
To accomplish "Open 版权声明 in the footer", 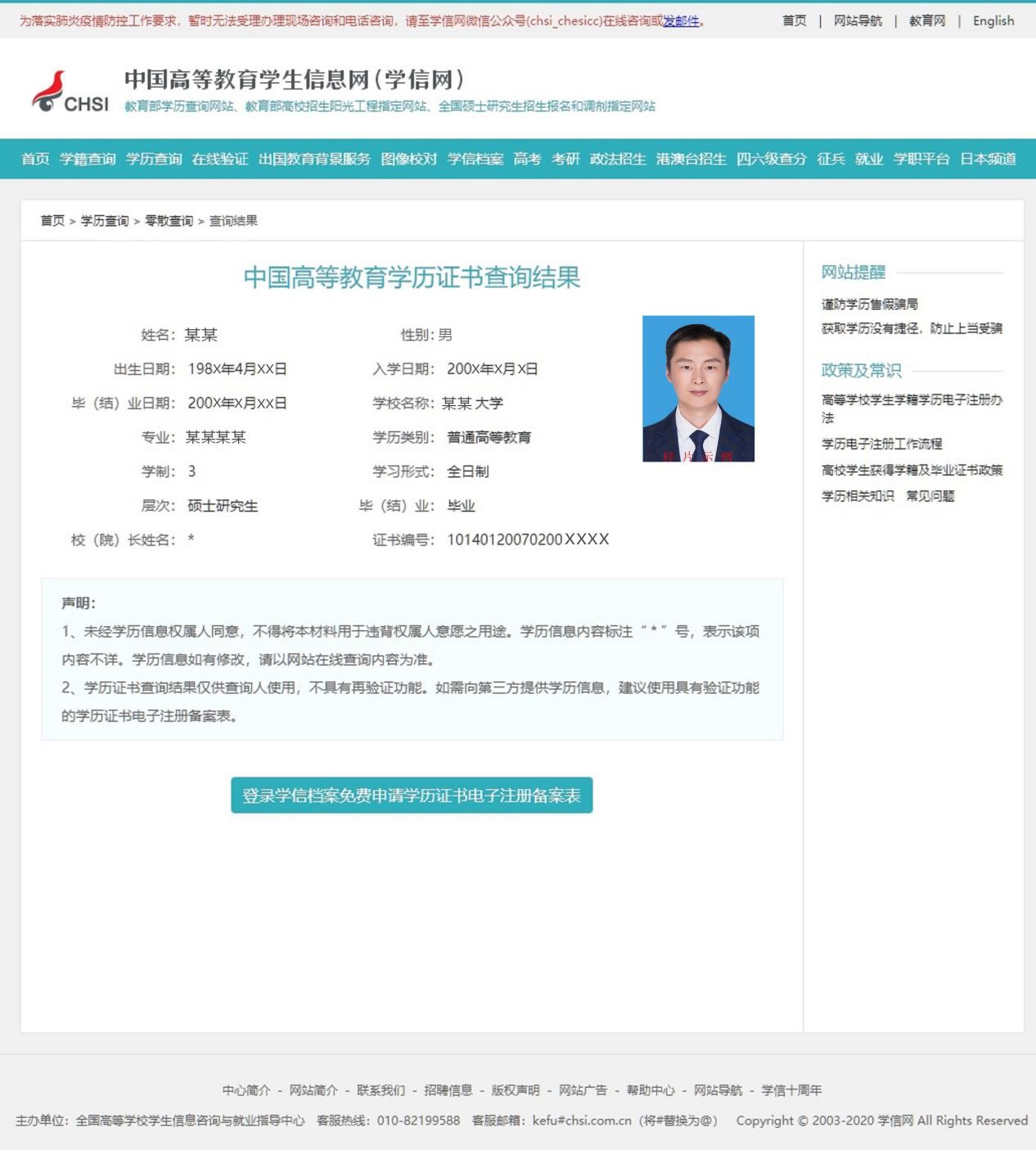I will 516,1090.
